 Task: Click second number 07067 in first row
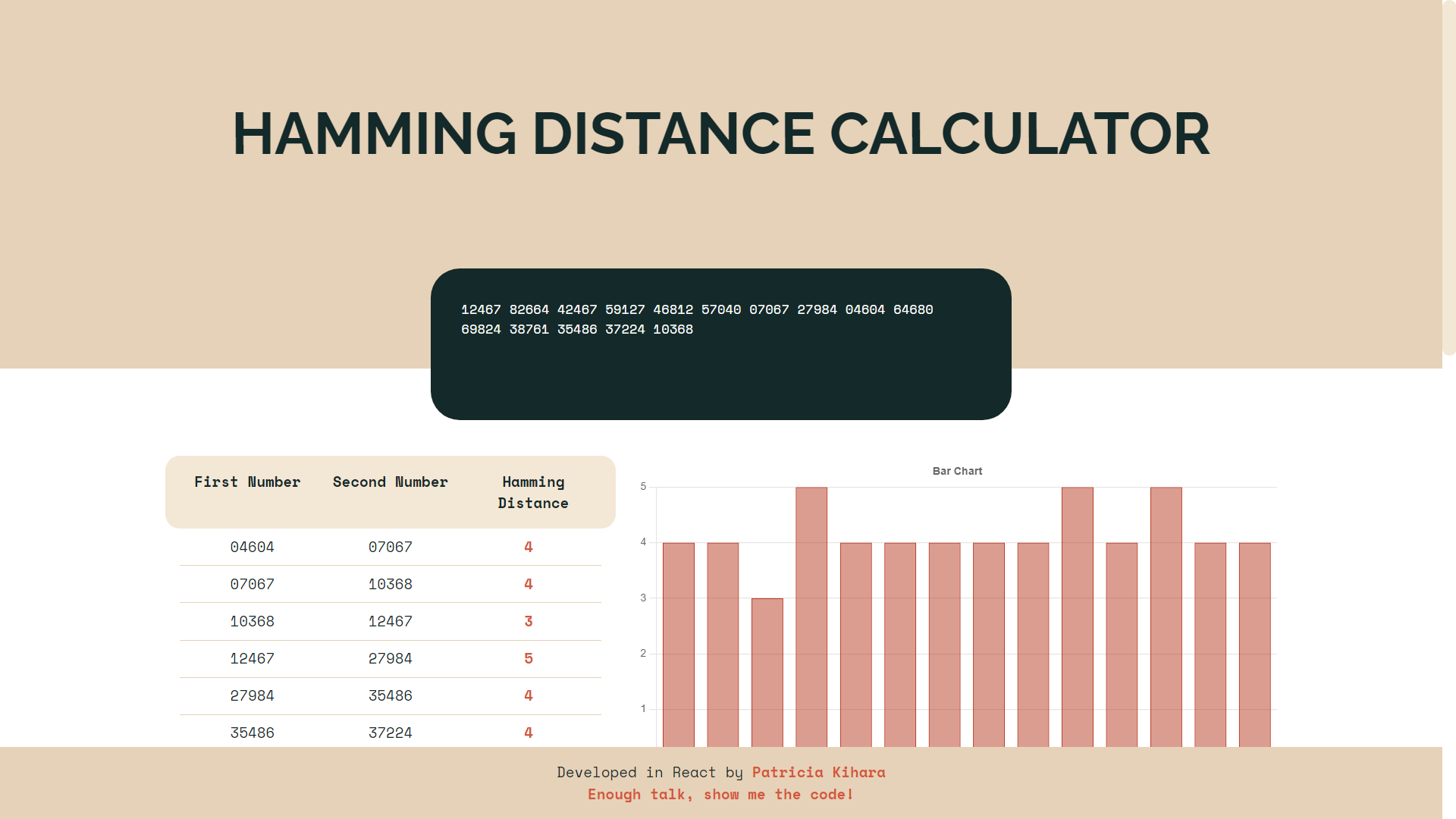tap(390, 547)
